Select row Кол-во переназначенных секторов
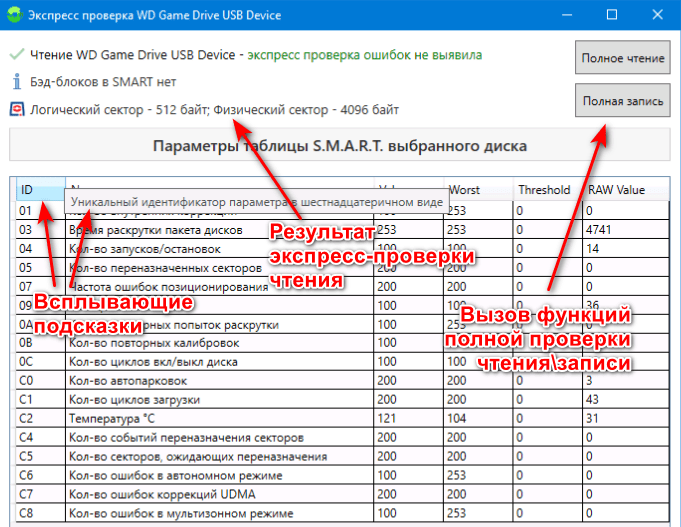 click(343, 268)
